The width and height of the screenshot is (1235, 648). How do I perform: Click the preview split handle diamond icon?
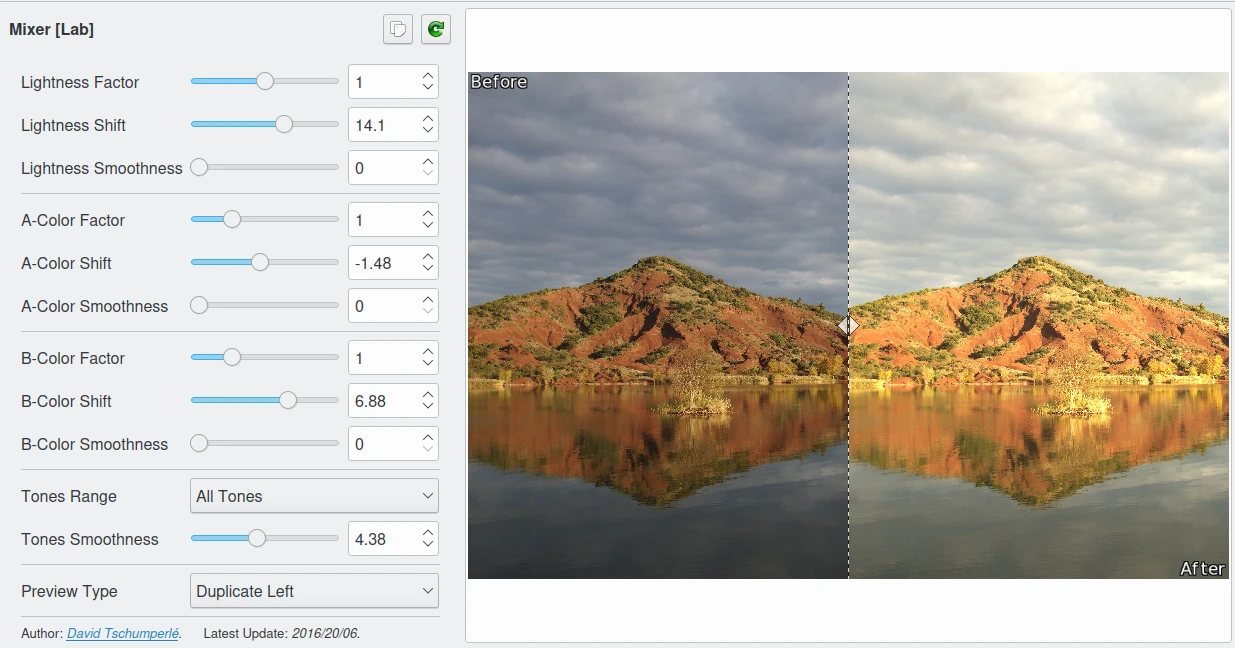coord(848,325)
